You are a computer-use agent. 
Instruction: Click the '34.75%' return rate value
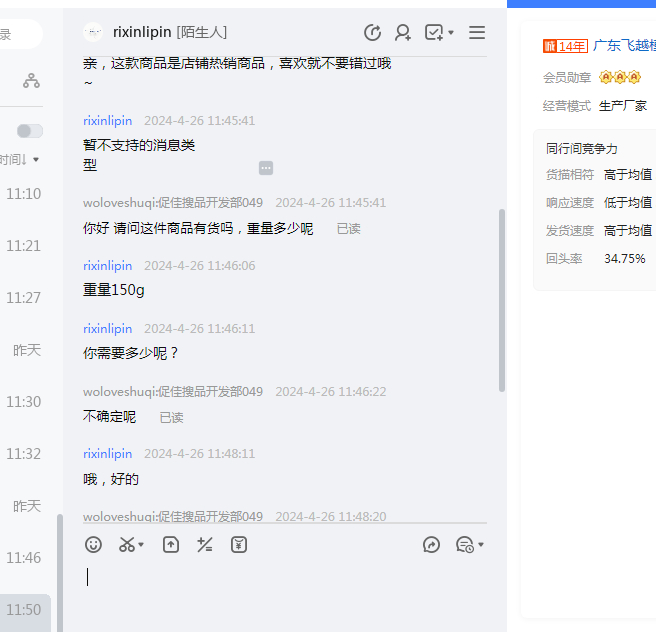click(625, 259)
